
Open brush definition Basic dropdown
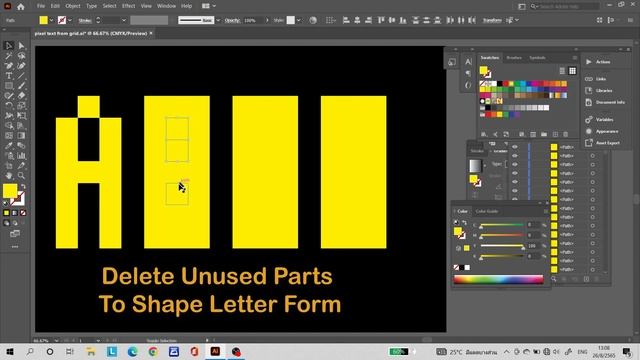[218, 20]
